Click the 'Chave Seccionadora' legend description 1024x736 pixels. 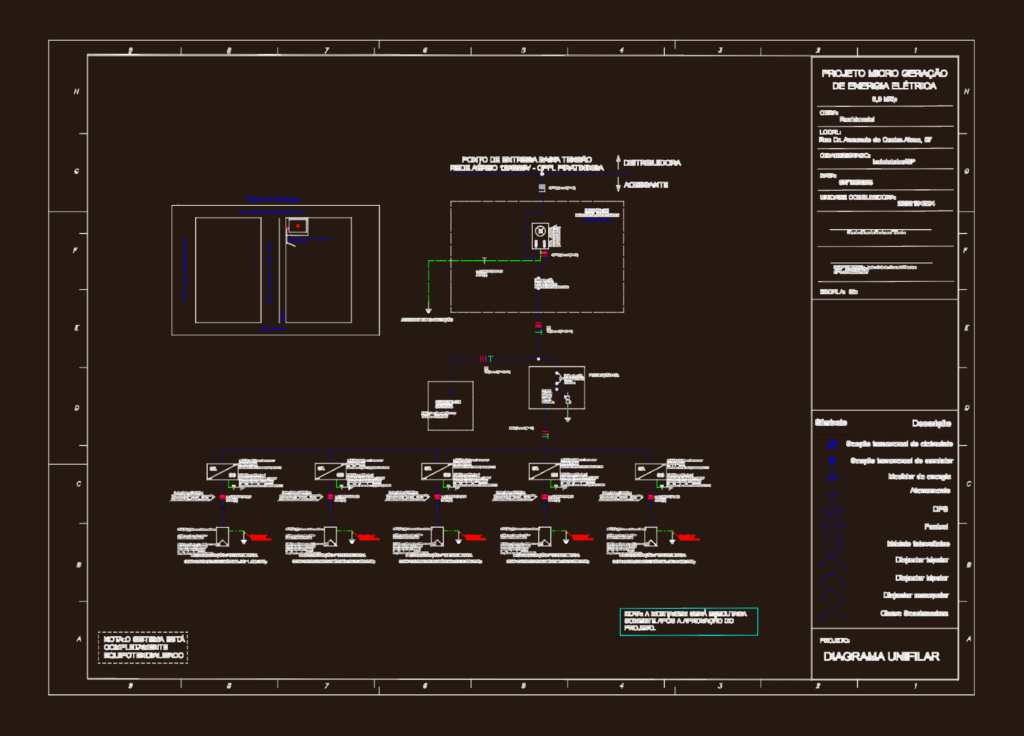click(914, 613)
